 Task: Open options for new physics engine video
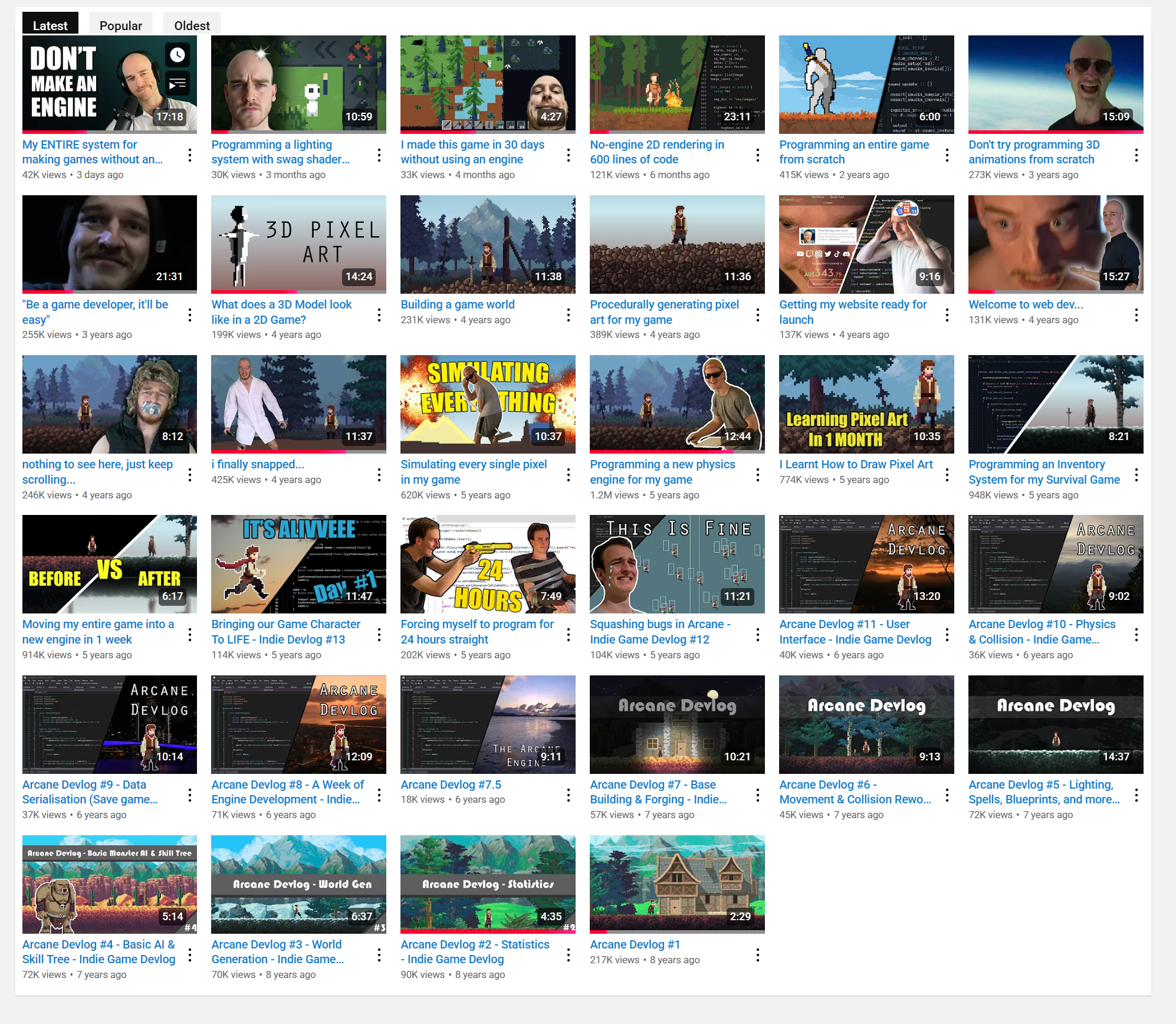tap(758, 475)
